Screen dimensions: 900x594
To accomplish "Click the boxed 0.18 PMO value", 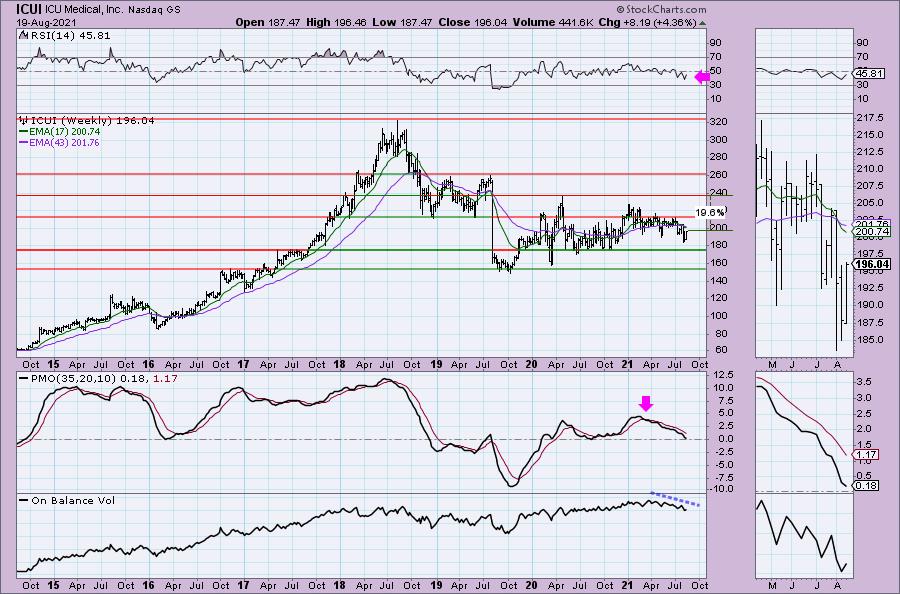I will [866, 486].
